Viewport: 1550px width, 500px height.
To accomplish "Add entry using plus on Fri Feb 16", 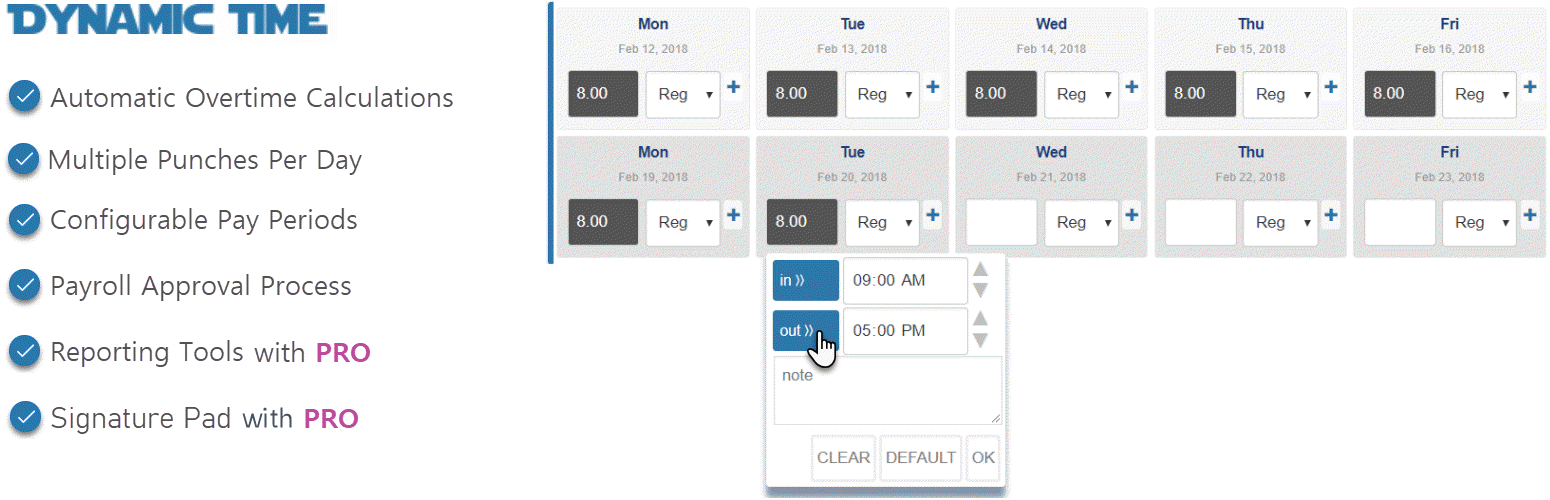I will [x=1530, y=88].
